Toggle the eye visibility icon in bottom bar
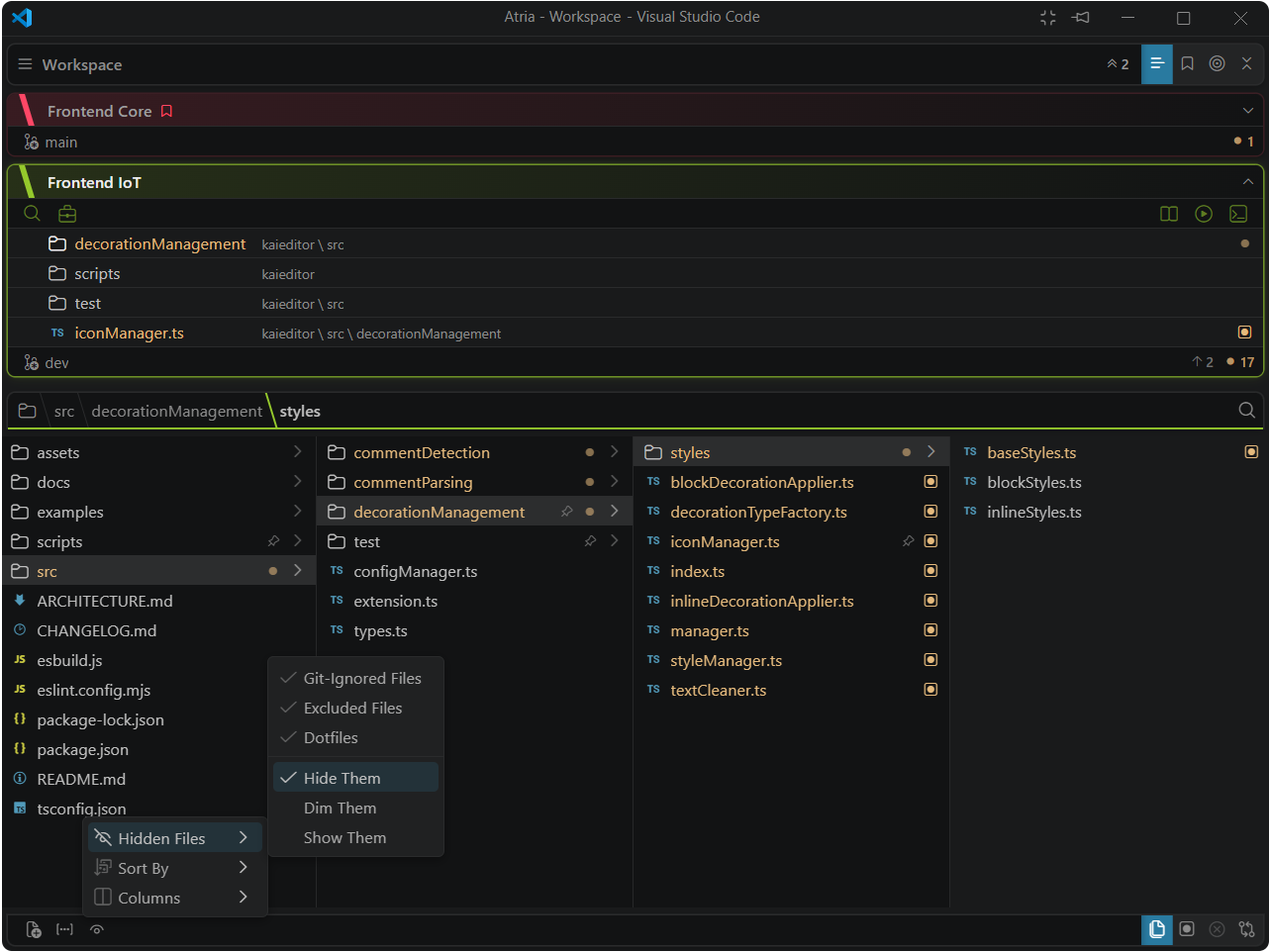This screenshot has width=1270, height=952. click(x=97, y=930)
